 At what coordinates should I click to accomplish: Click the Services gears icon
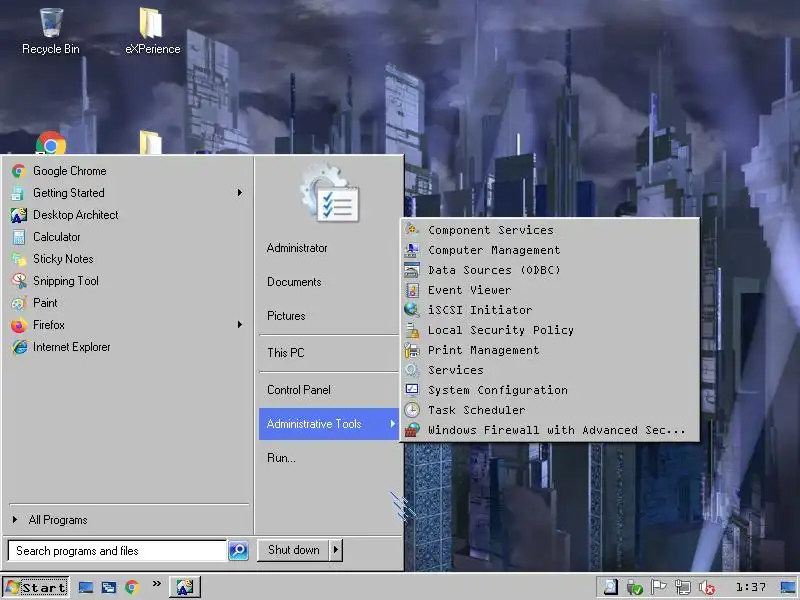[x=412, y=370]
